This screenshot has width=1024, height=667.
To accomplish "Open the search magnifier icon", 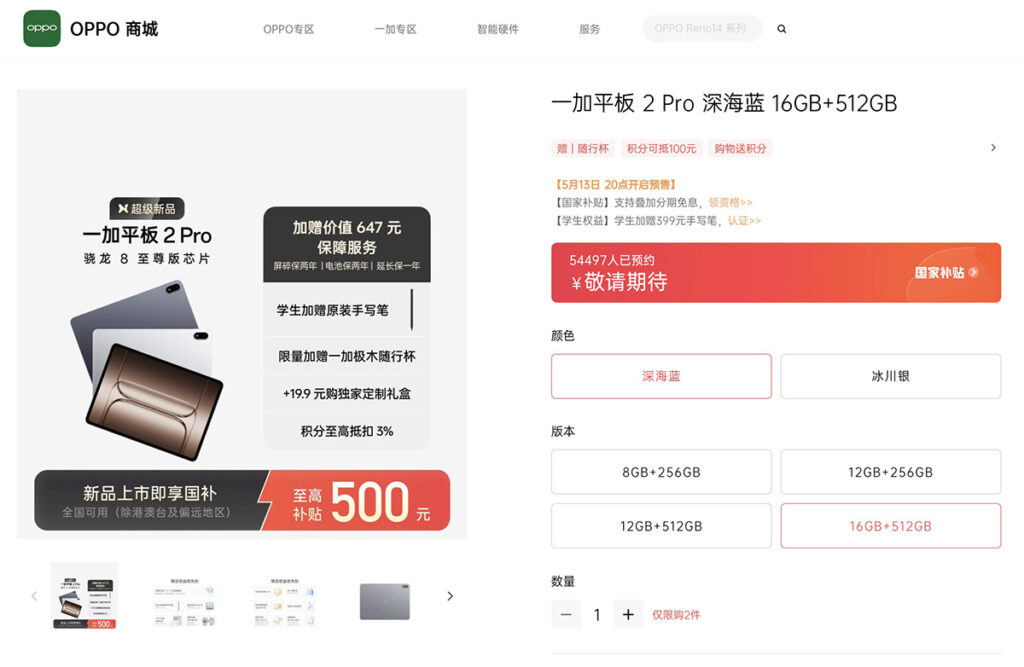I will tap(781, 29).
